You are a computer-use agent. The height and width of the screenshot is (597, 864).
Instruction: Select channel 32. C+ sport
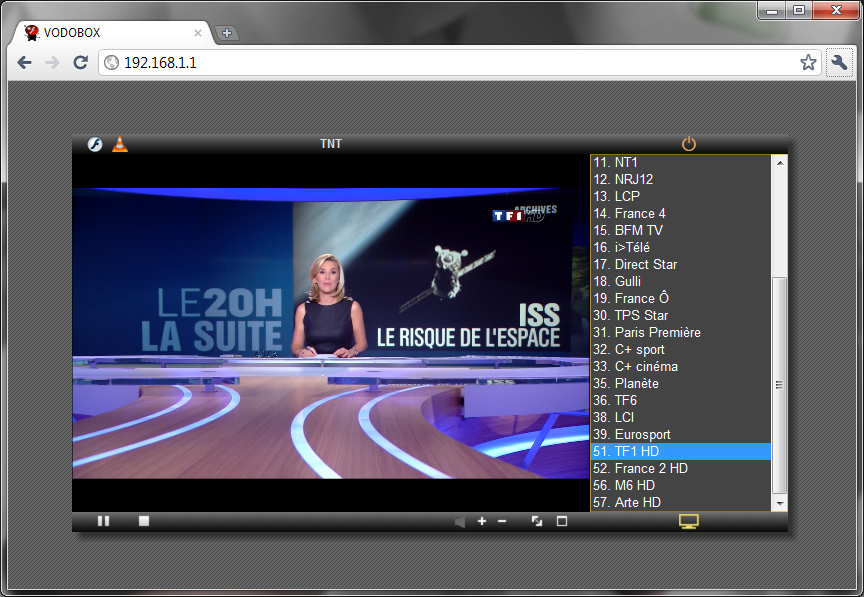[681, 349]
